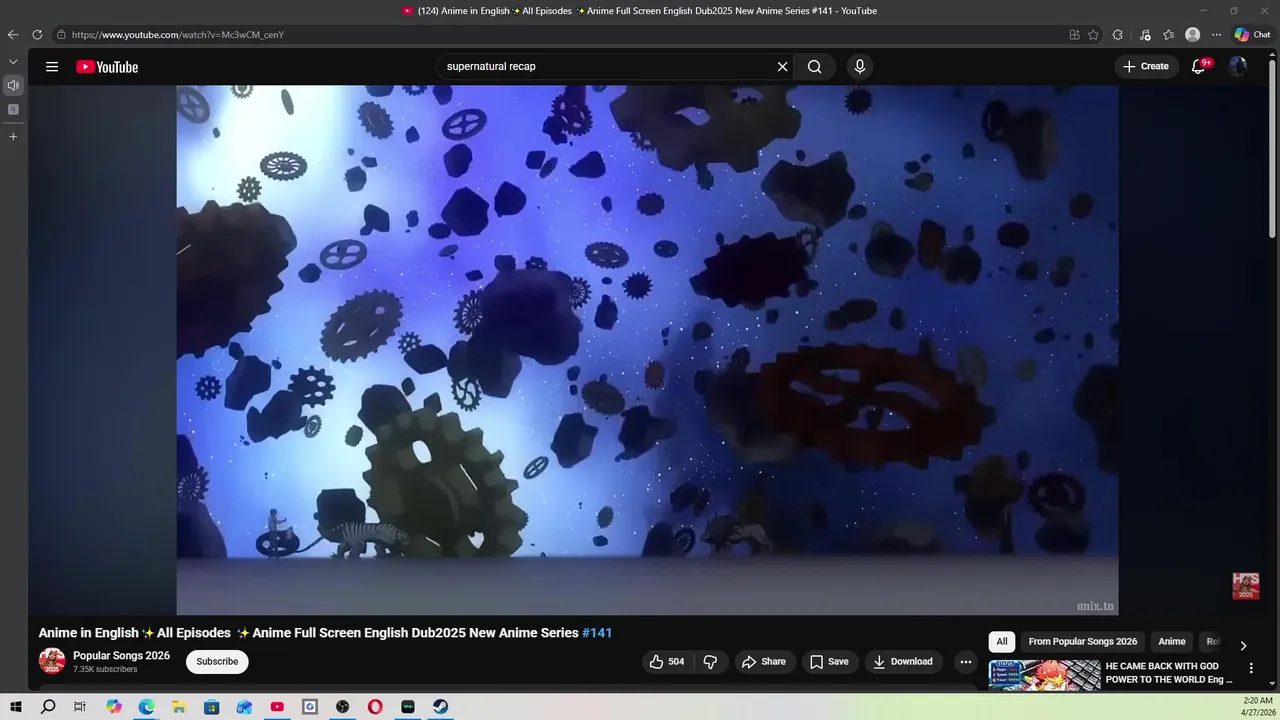Download this video
Image resolution: width=1280 pixels, height=720 pixels.
click(903, 662)
